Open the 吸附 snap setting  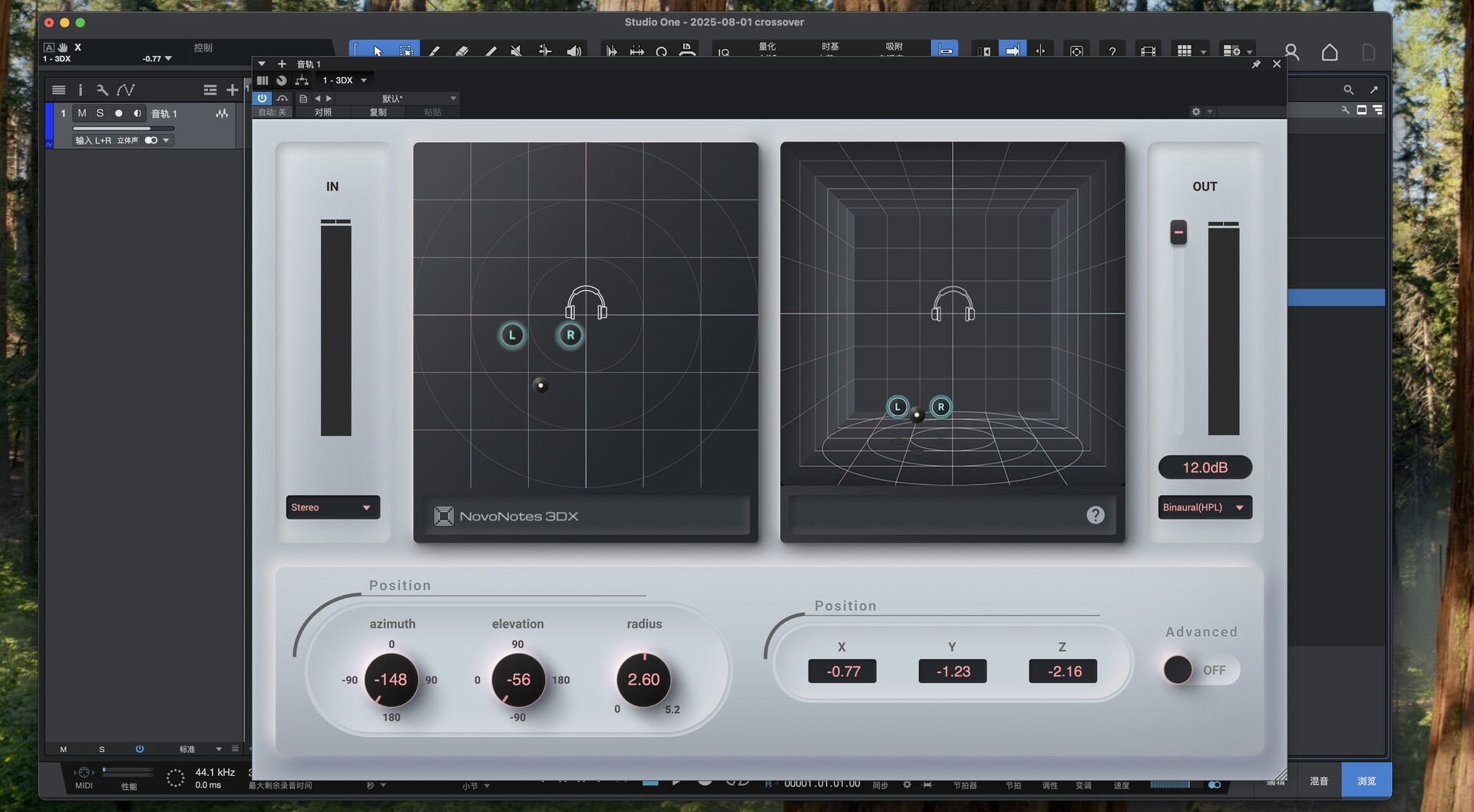click(x=894, y=48)
